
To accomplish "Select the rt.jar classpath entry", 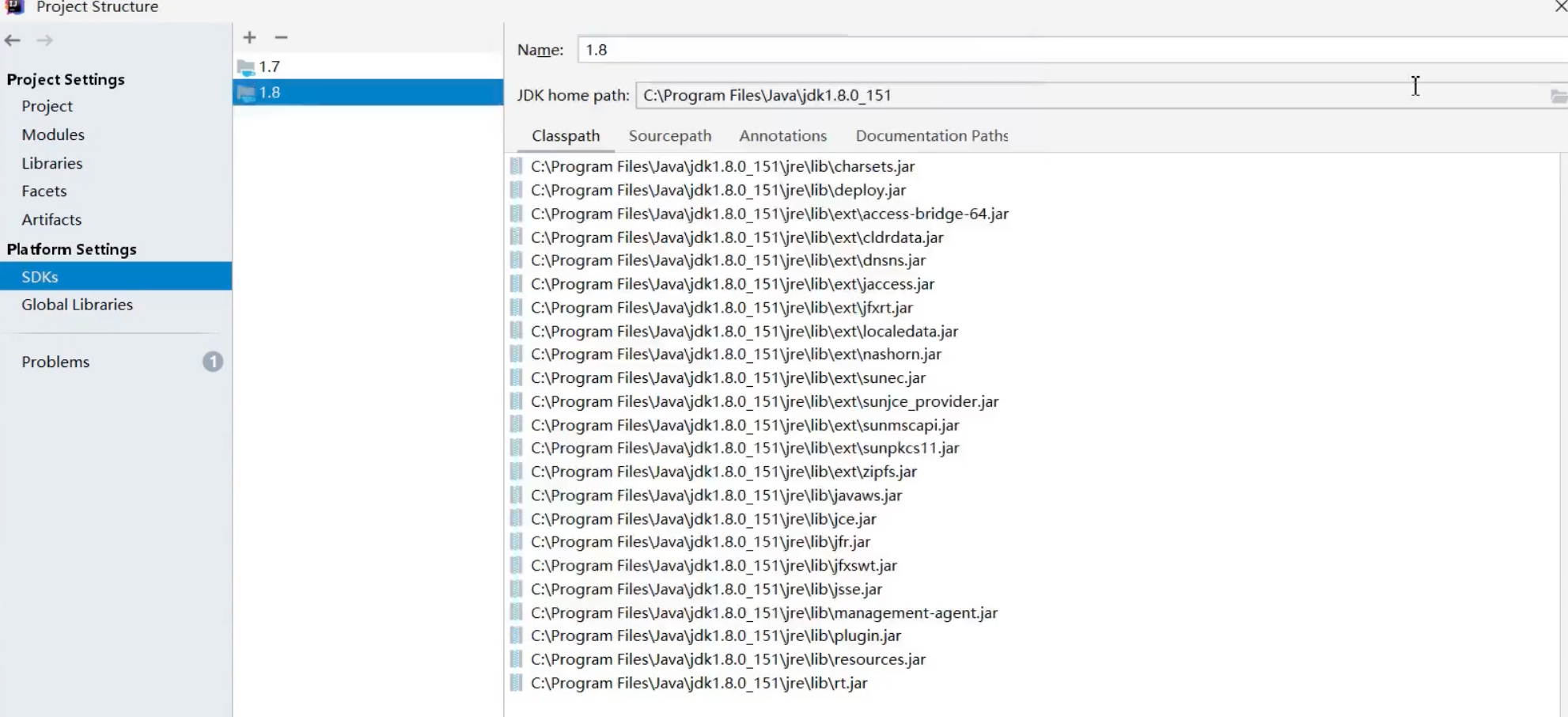I will point(699,683).
